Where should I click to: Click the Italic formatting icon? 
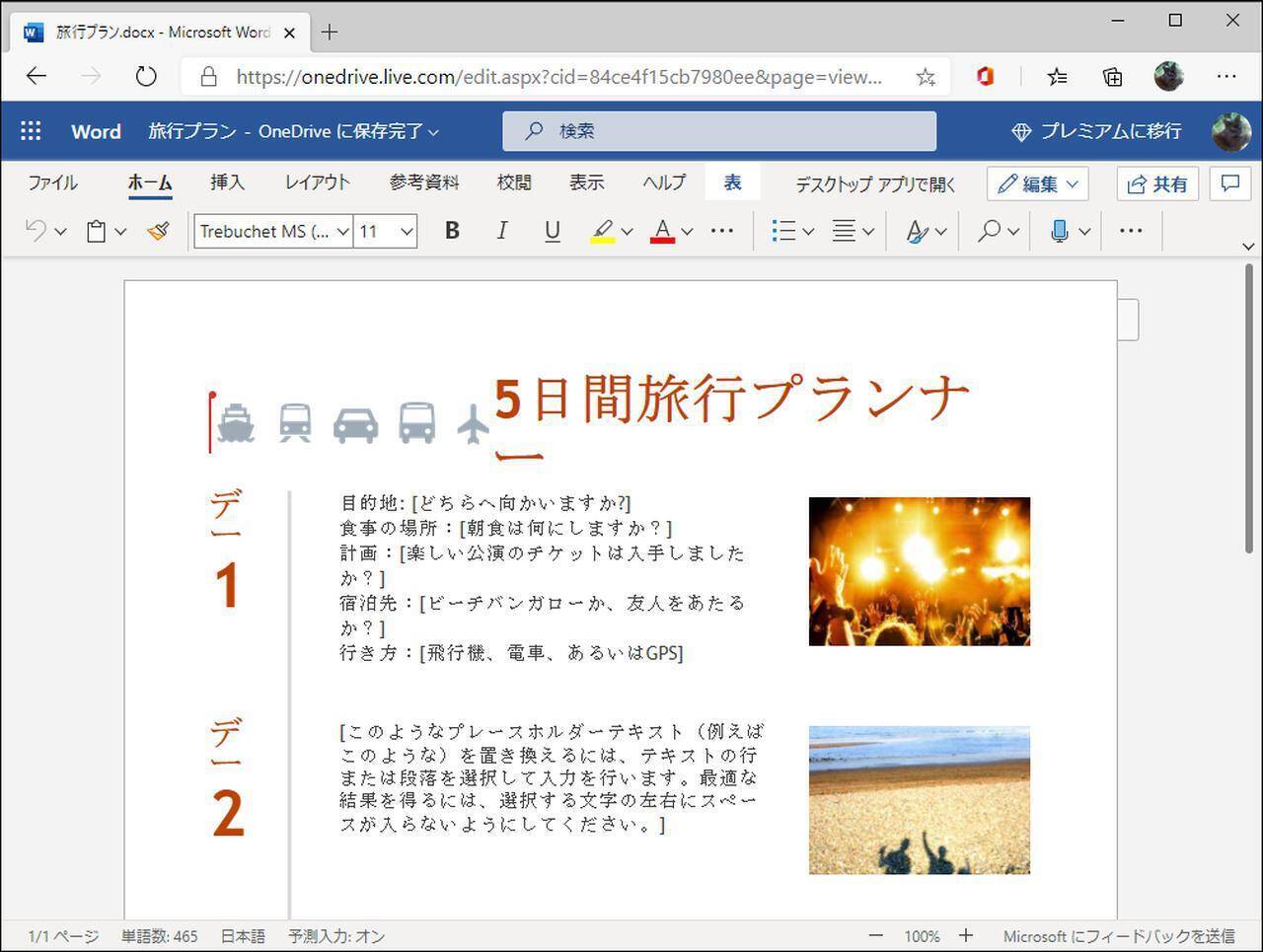[x=502, y=231]
